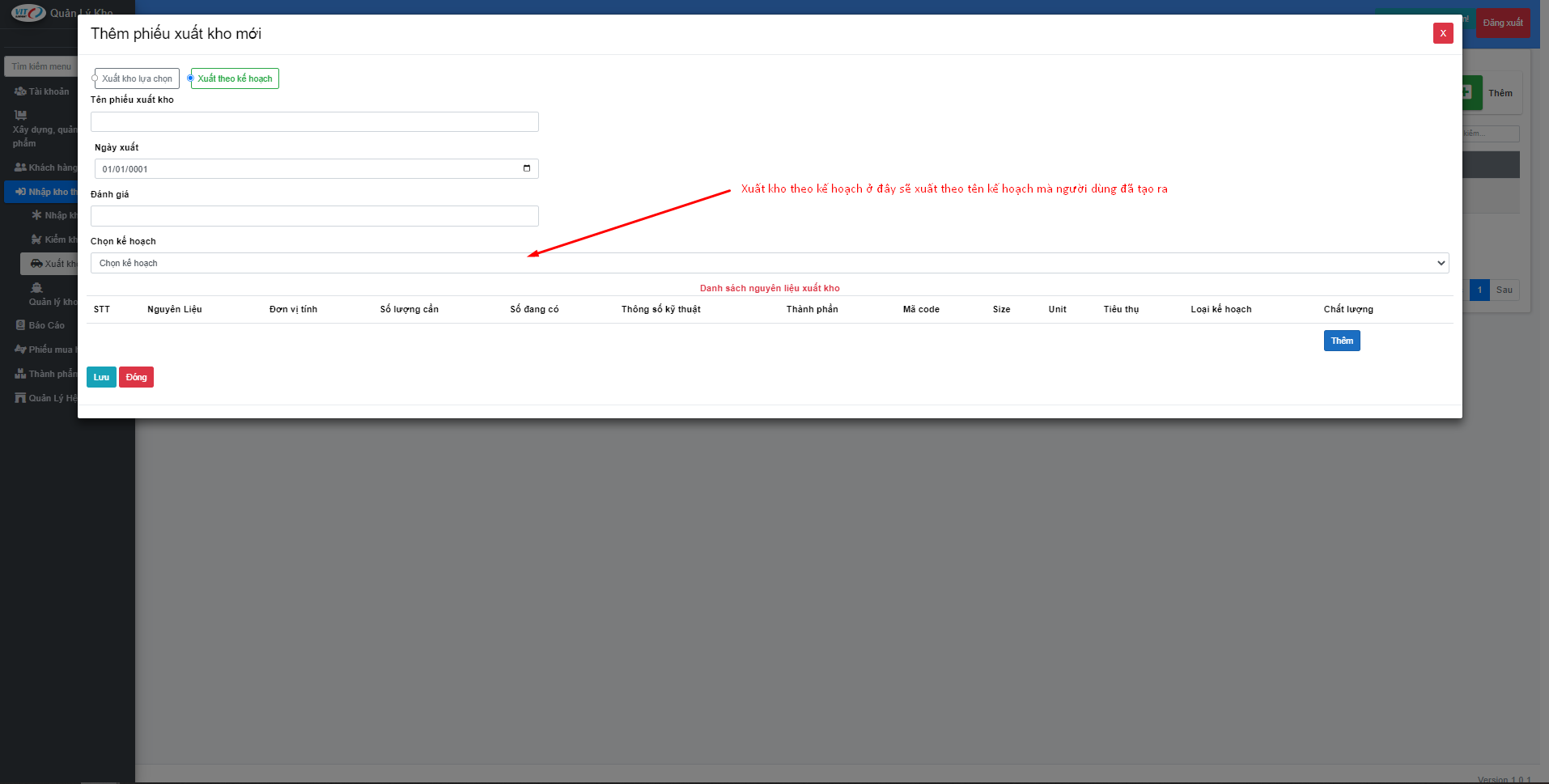Image resolution: width=1549 pixels, height=784 pixels.
Task: Click the Loại kế hoạch column header
Action: coord(1221,309)
